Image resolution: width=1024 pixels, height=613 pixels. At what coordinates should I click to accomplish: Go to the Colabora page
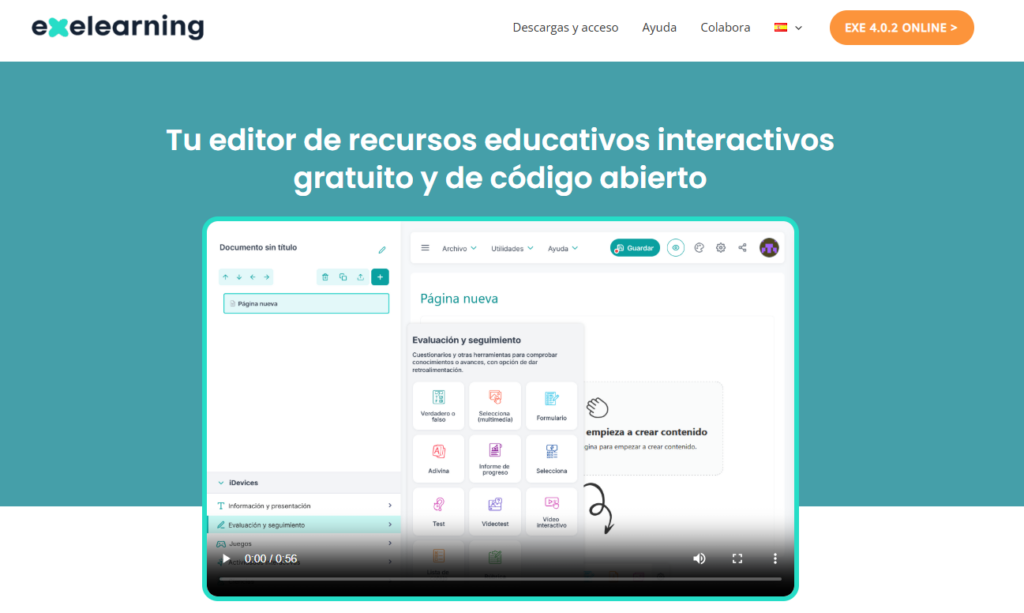(725, 27)
